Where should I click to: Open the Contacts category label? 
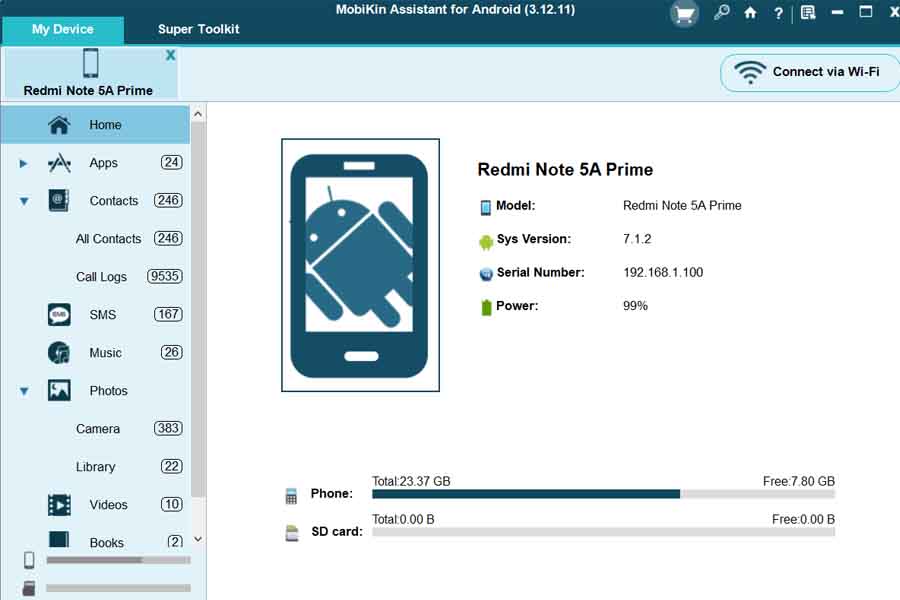pyautogui.click(x=114, y=201)
